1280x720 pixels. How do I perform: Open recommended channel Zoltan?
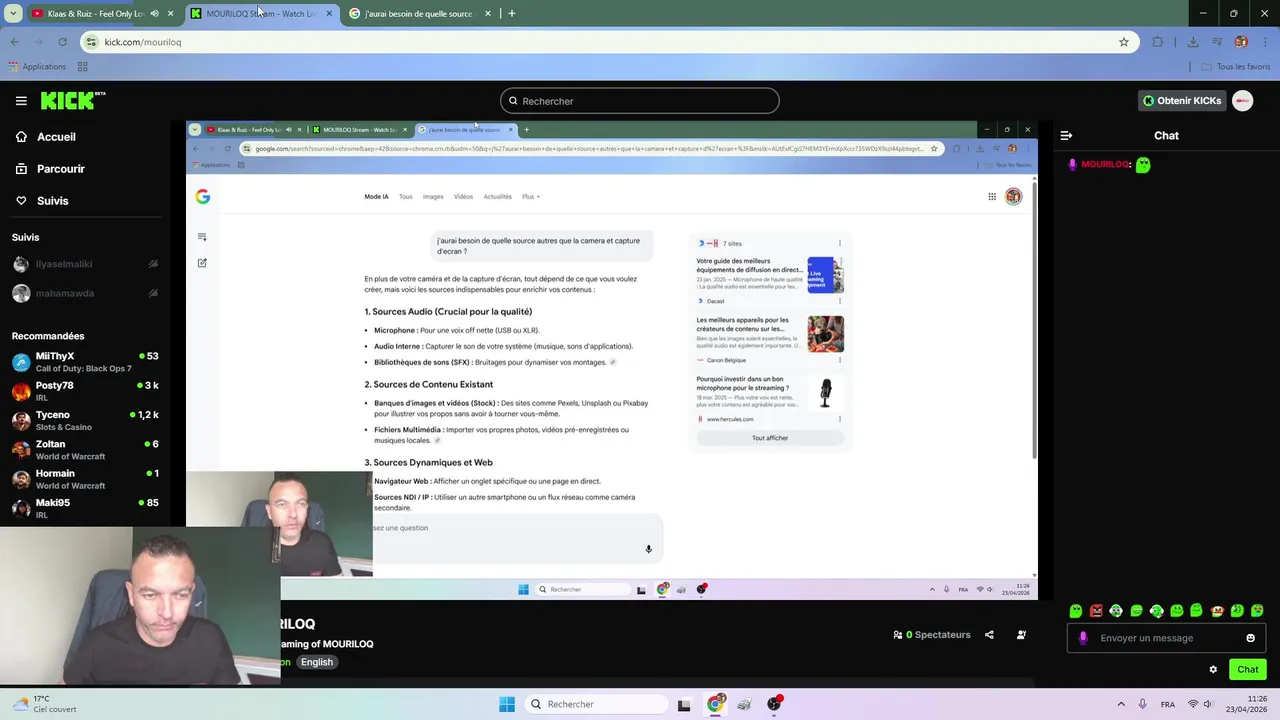[85, 450]
